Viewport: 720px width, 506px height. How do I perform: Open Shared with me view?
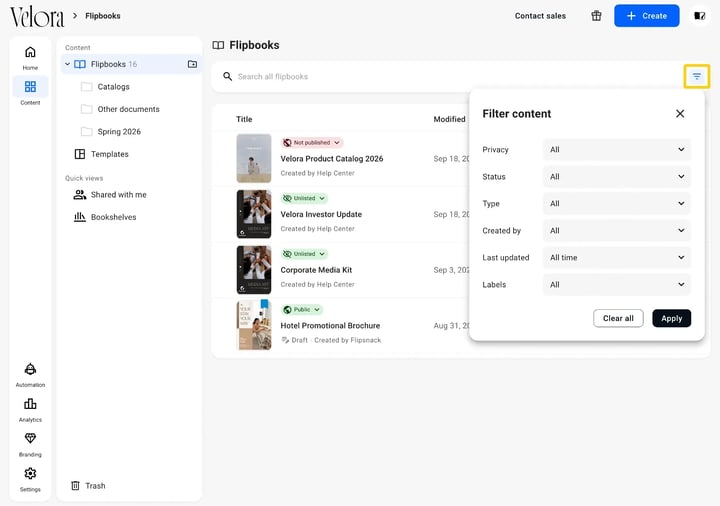(110, 195)
